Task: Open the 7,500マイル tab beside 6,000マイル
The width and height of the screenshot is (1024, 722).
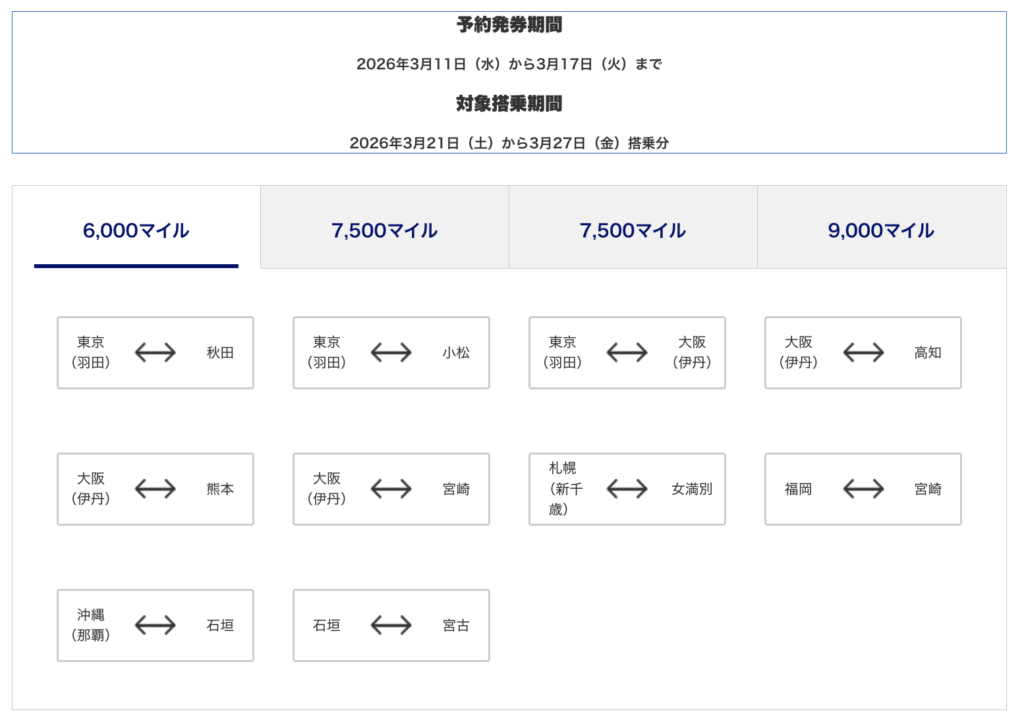Action: (x=384, y=230)
